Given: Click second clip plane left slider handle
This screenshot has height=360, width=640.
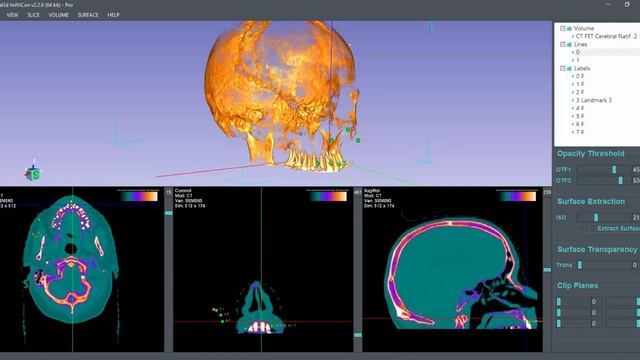Looking at the screenshot, I should coord(559,313).
